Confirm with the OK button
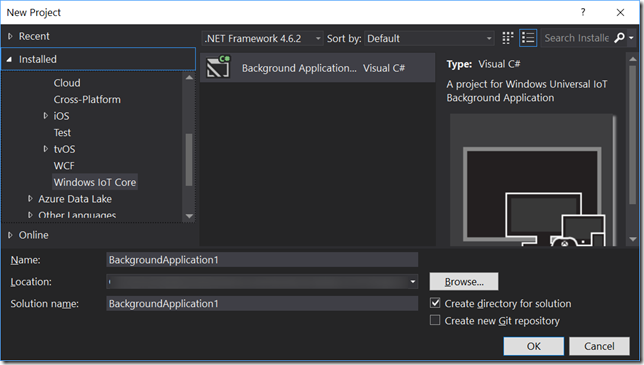Viewport: 644px width, 365px height. (534, 346)
